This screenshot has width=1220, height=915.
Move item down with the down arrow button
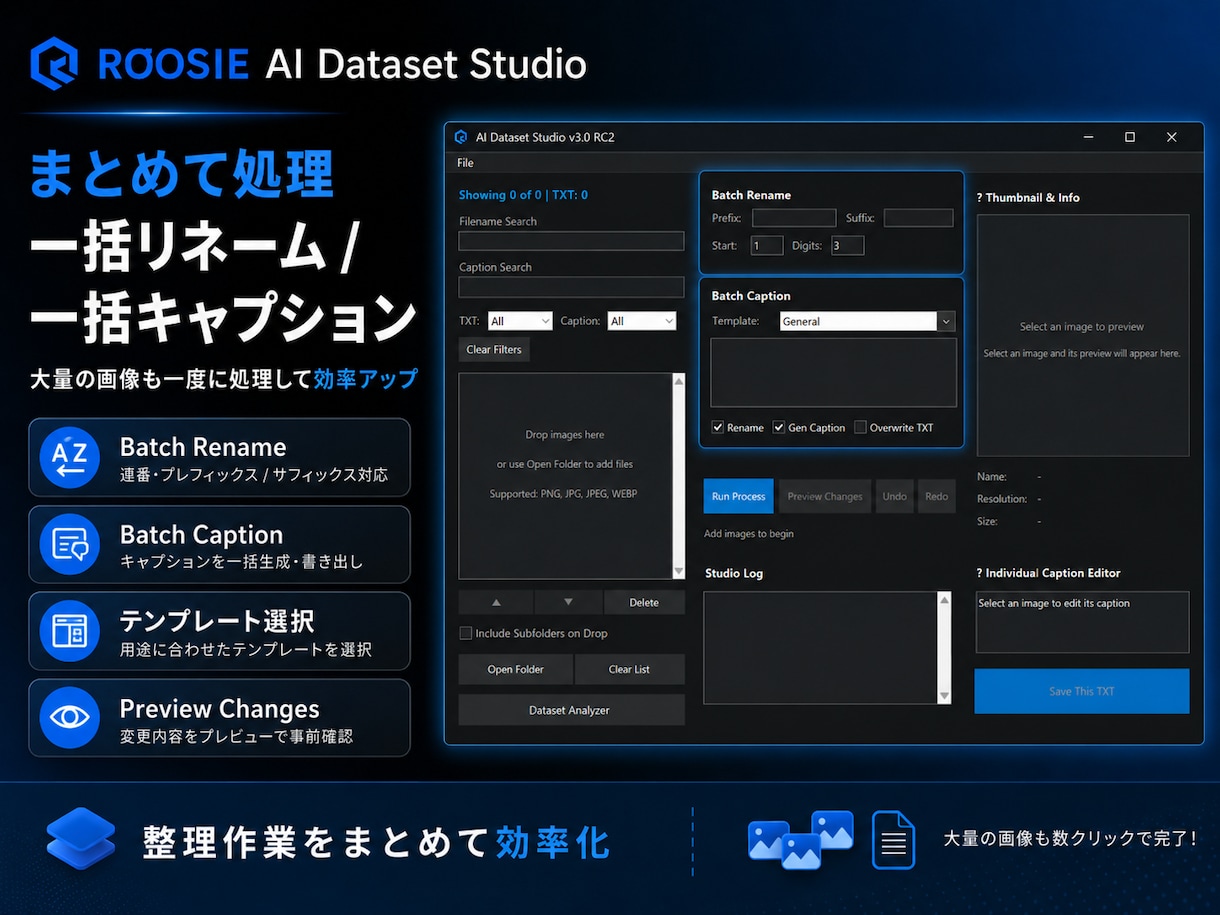(568, 602)
